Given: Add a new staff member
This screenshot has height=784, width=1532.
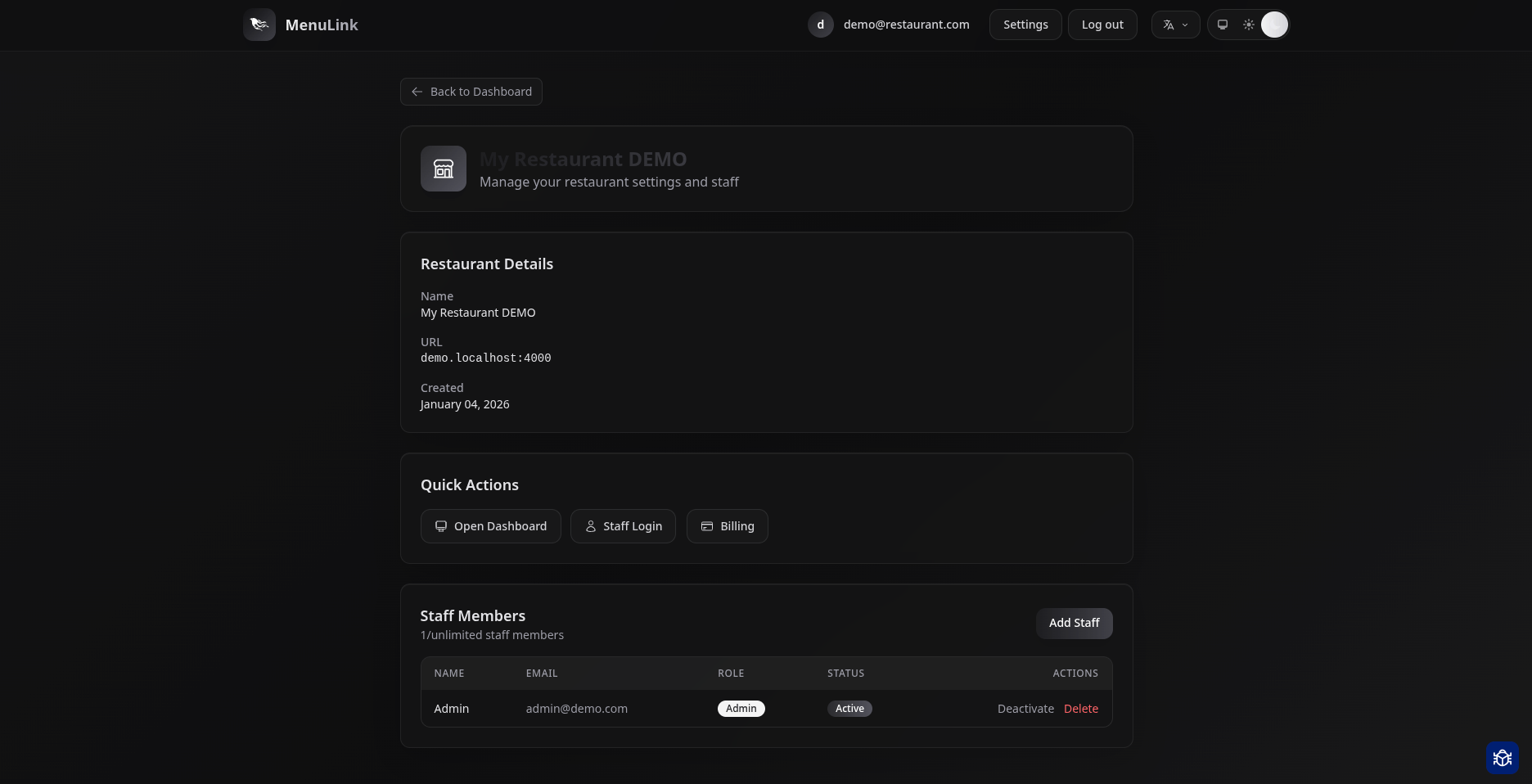Looking at the screenshot, I should coord(1074,623).
